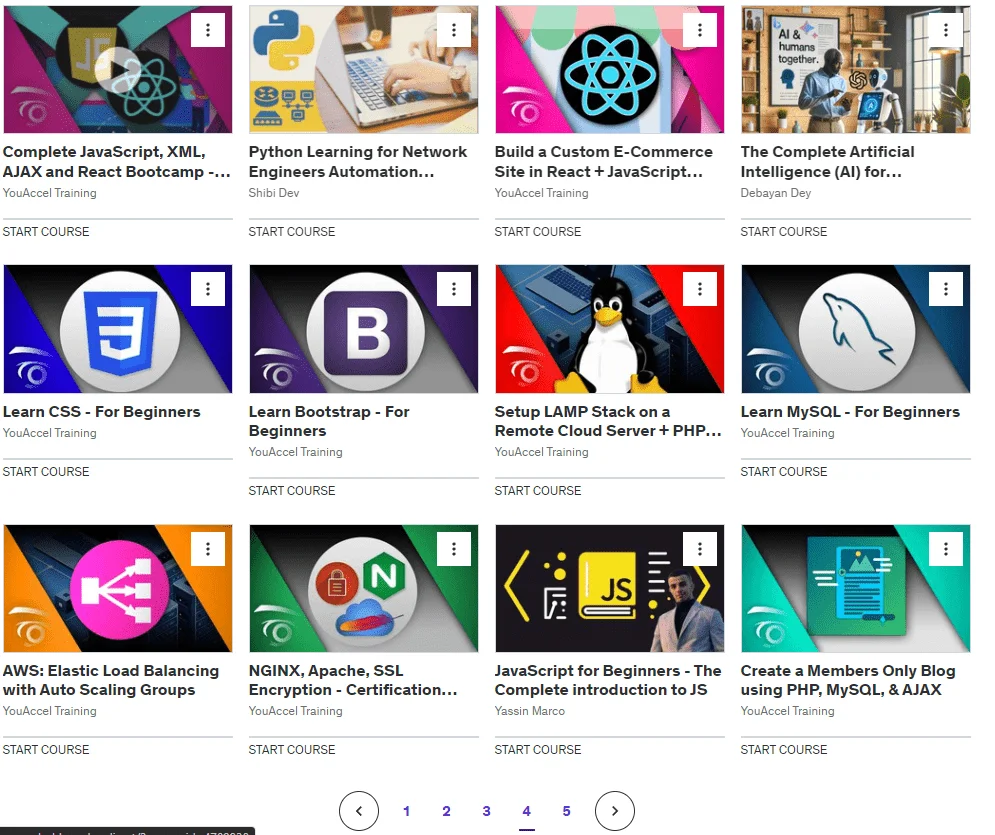
Task: Start the Learn CSS course
Action: [46, 471]
